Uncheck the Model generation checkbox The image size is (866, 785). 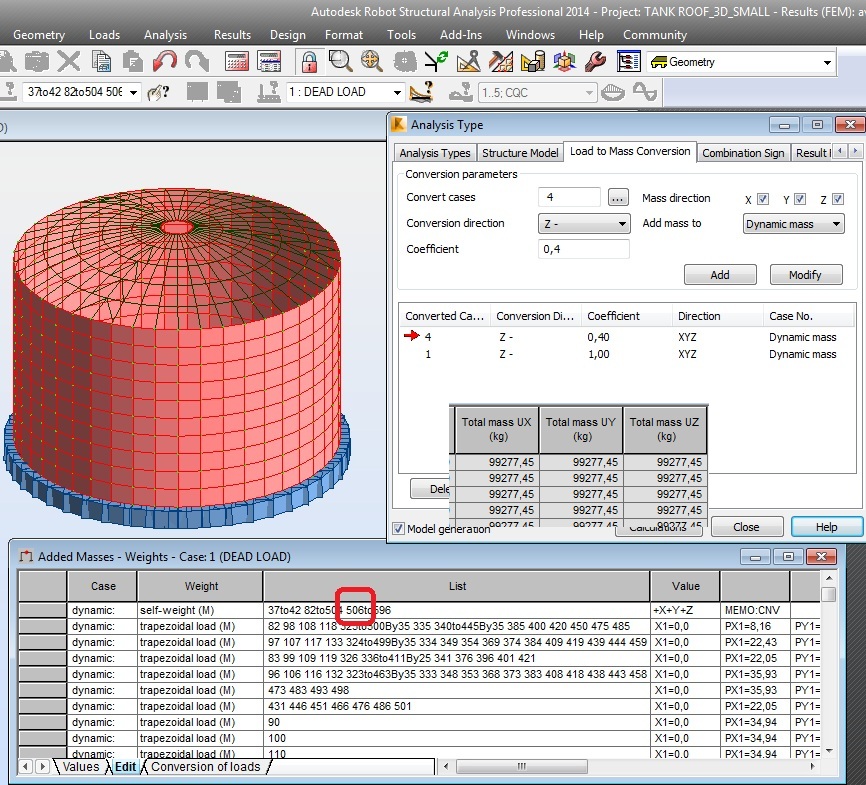coord(400,528)
